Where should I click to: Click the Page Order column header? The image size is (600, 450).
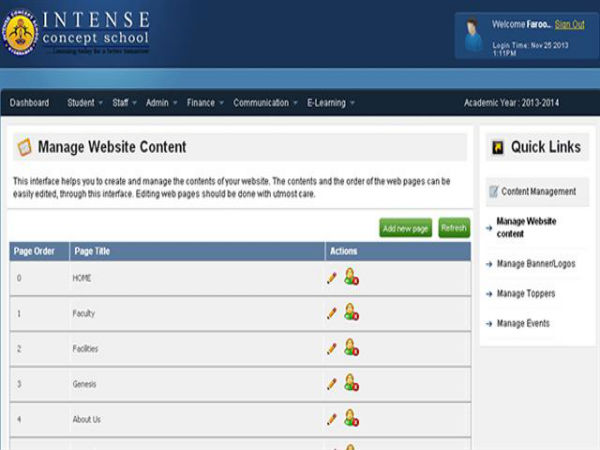[39, 251]
